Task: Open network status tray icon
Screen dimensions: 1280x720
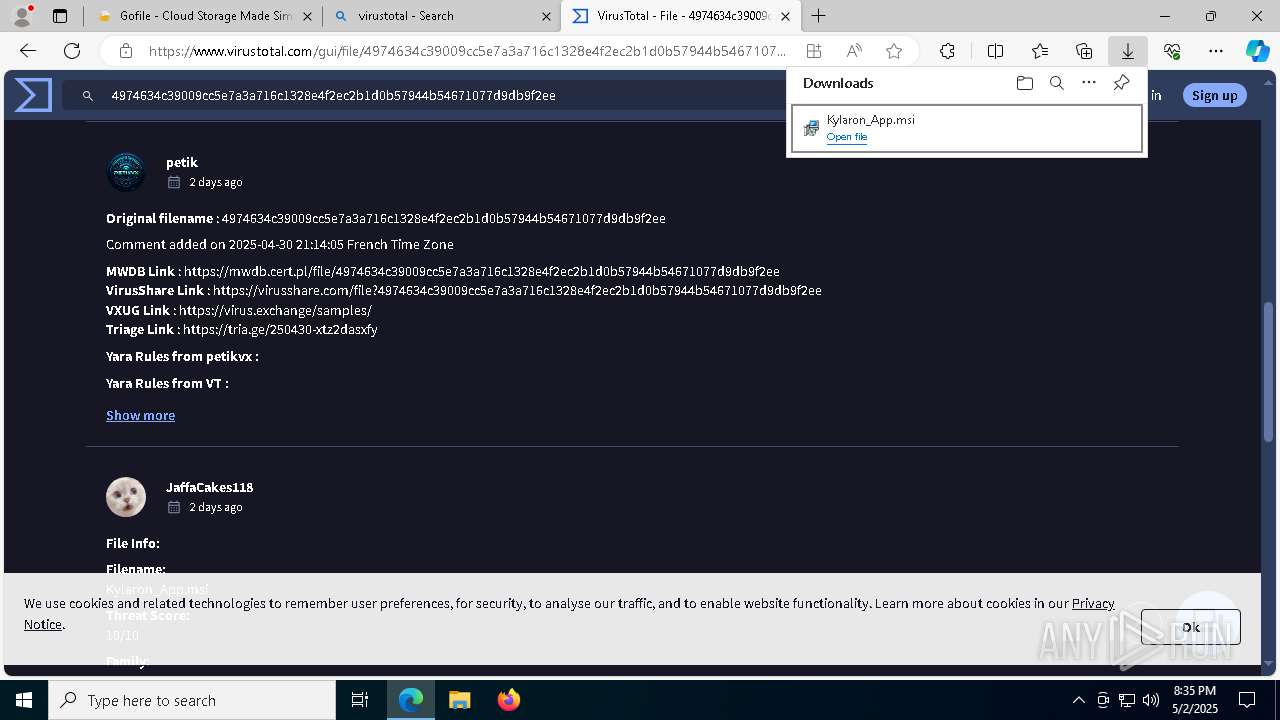Action: point(1127,700)
